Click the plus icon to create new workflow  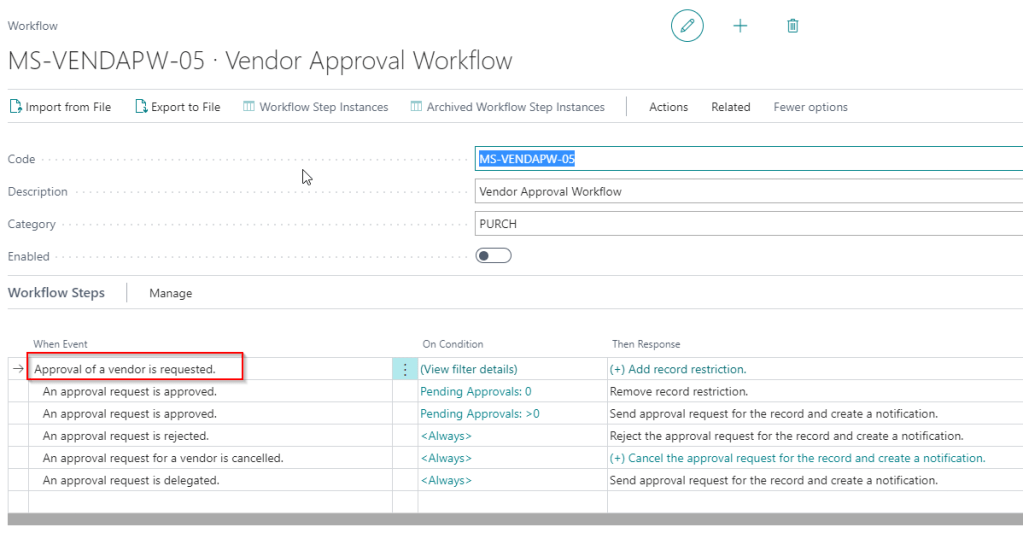pos(740,26)
